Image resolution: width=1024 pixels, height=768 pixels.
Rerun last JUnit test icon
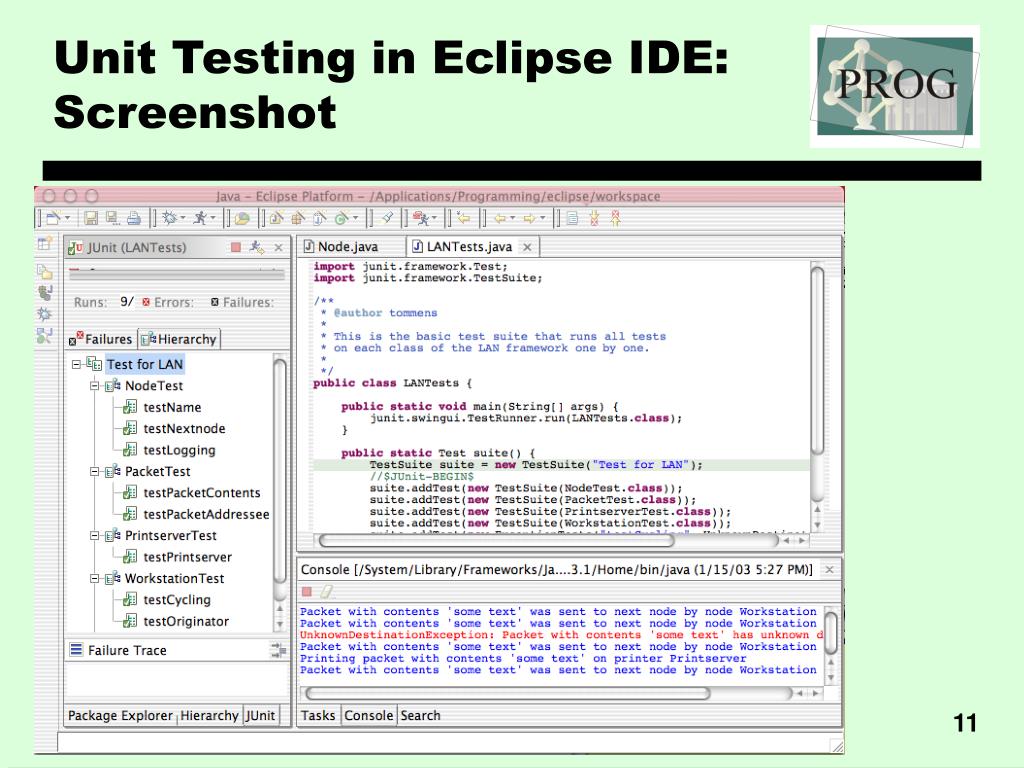coord(257,247)
